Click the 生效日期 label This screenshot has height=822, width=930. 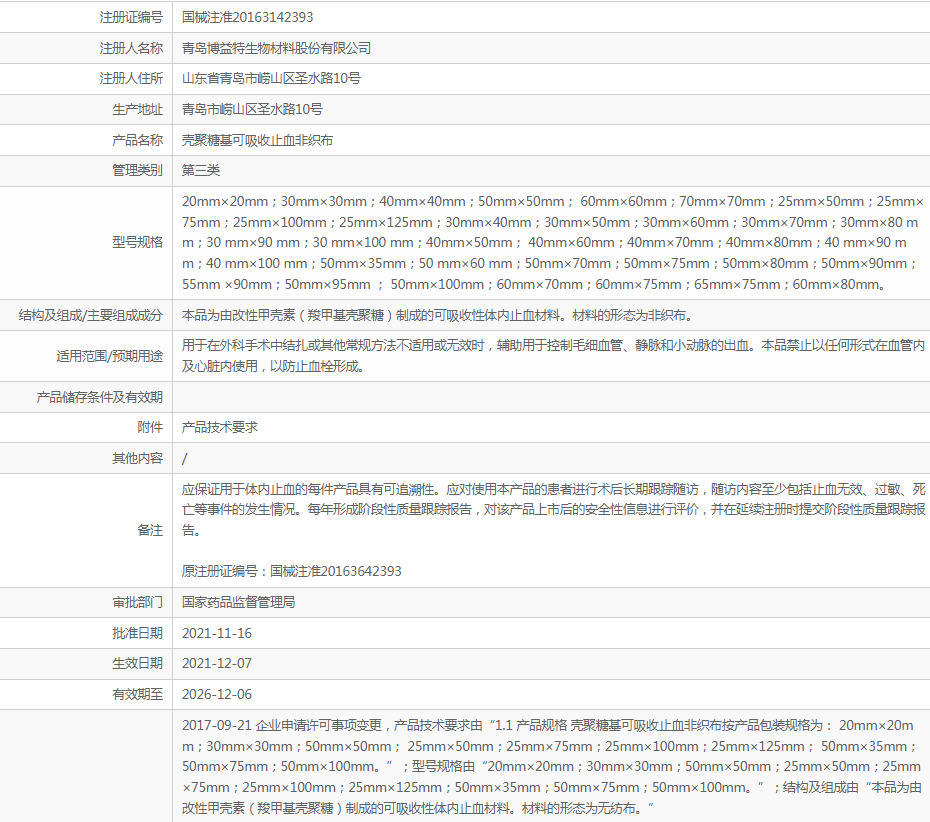138,663
